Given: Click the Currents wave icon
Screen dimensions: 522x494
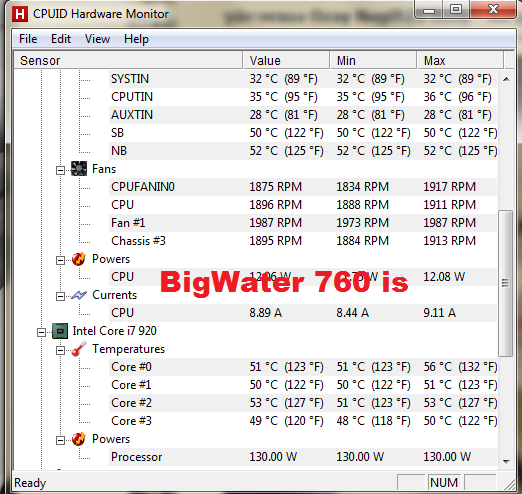Looking at the screenshot, I should 79,295.
